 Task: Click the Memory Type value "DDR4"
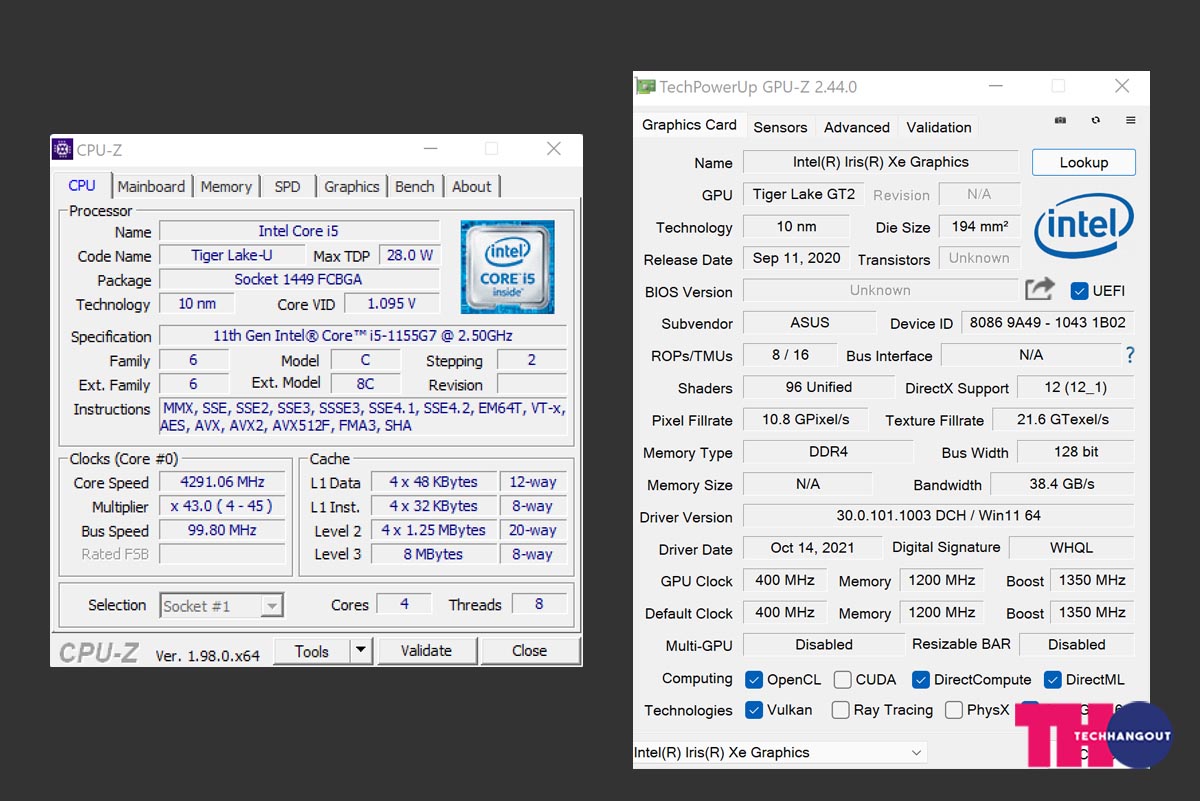coord(828,452)
